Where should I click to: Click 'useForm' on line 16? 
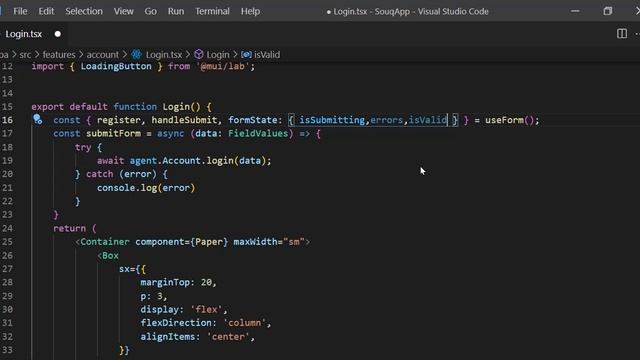pos(504,120)
